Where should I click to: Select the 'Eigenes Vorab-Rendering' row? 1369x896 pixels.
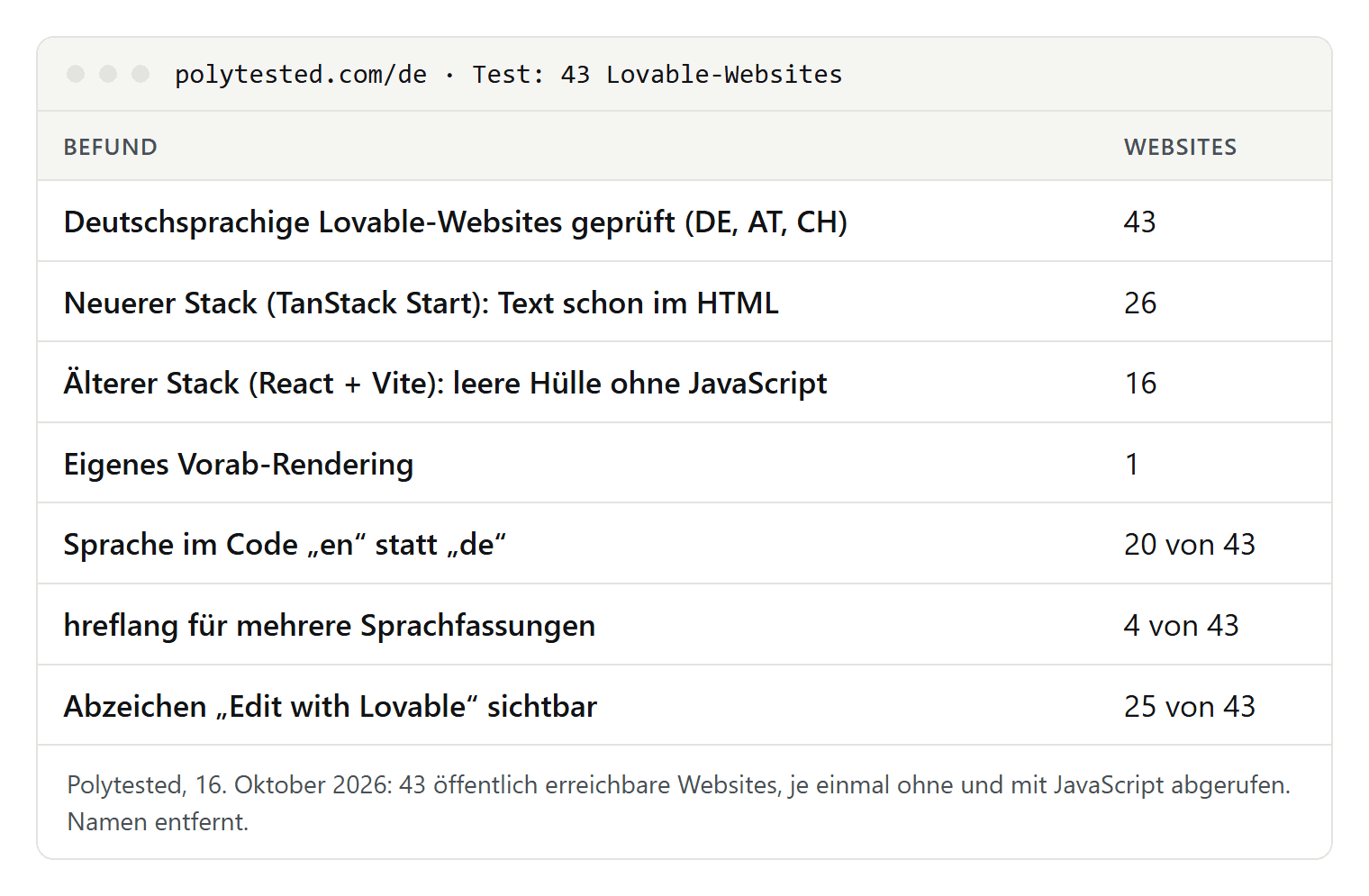(684, 464)
